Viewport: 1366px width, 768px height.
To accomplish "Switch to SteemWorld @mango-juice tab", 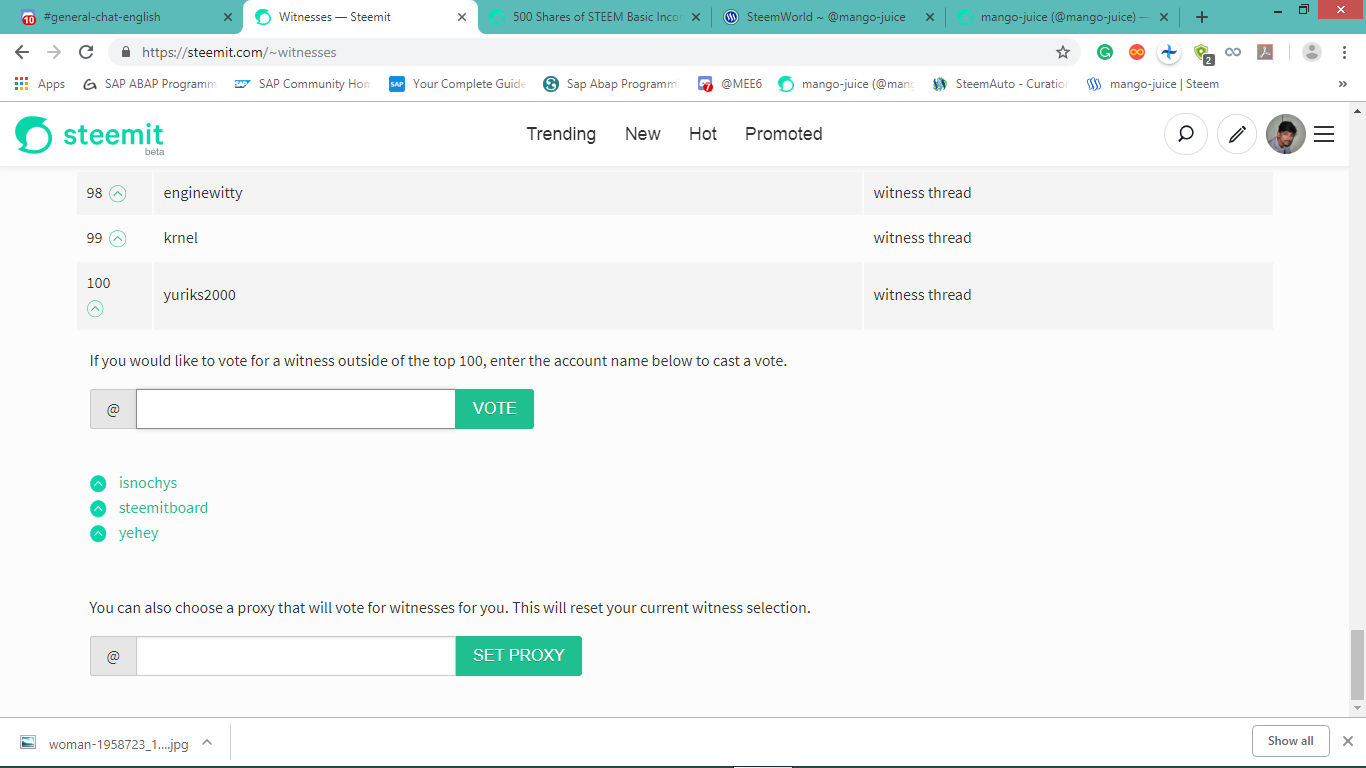I will 829,17.
